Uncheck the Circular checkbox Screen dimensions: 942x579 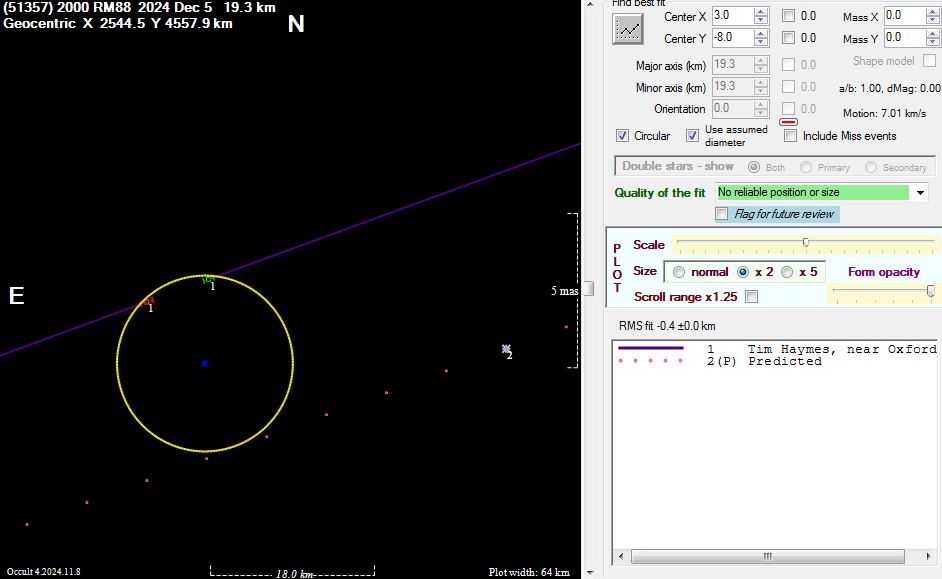pyautogui.click(x=623, y=136)
